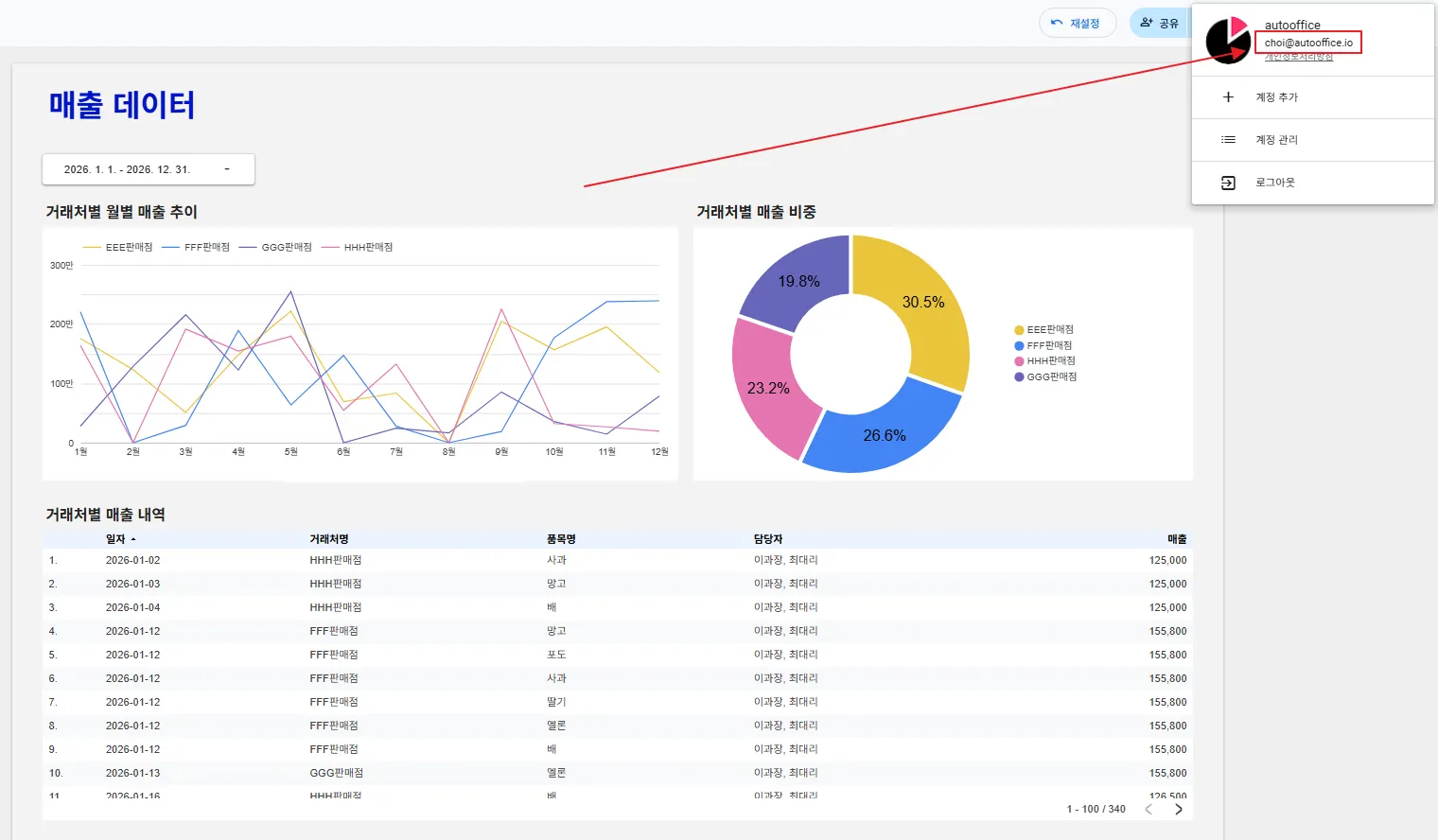Viewport: 1438px width, 840px height.
Task: Go to the next table page arrow
Action: pyautogui.click(x=1179, y=809)
